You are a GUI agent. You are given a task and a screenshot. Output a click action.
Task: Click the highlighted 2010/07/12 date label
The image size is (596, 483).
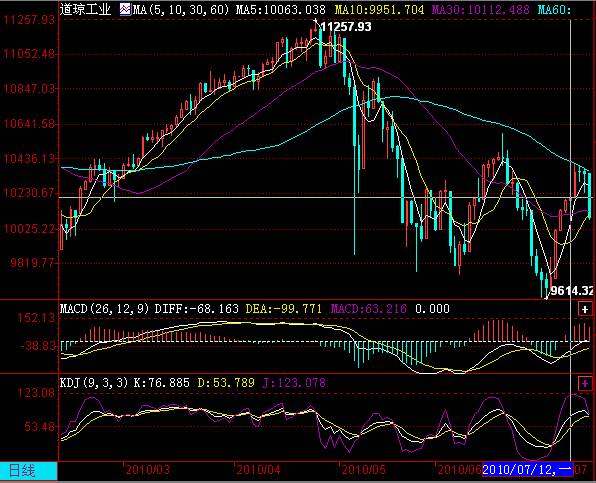click(527, 470)
